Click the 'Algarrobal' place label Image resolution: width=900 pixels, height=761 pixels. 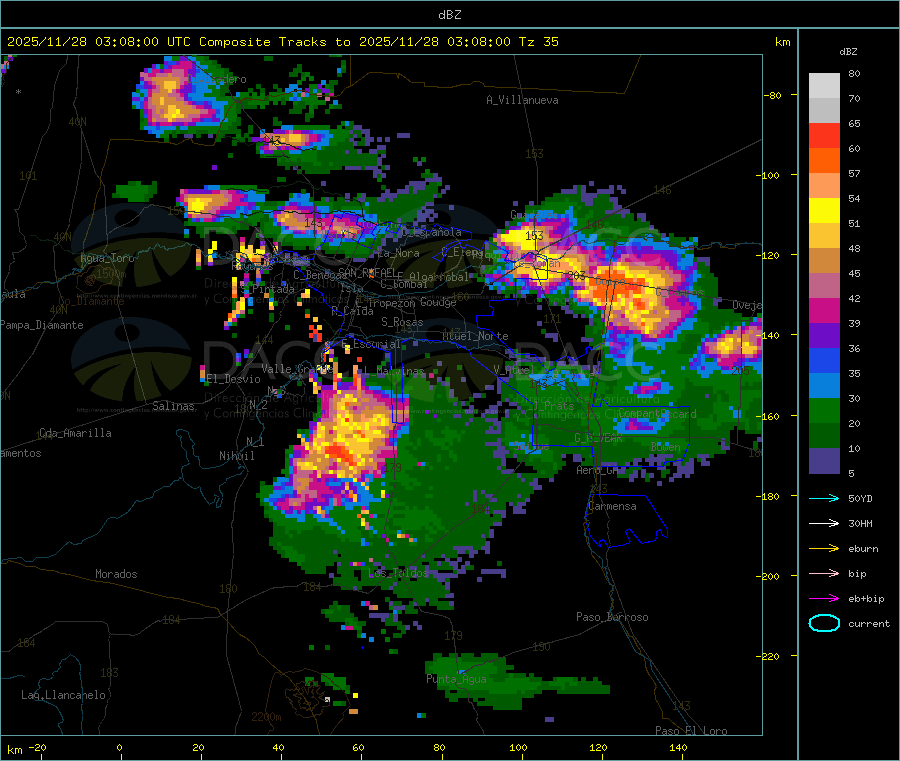439,277
